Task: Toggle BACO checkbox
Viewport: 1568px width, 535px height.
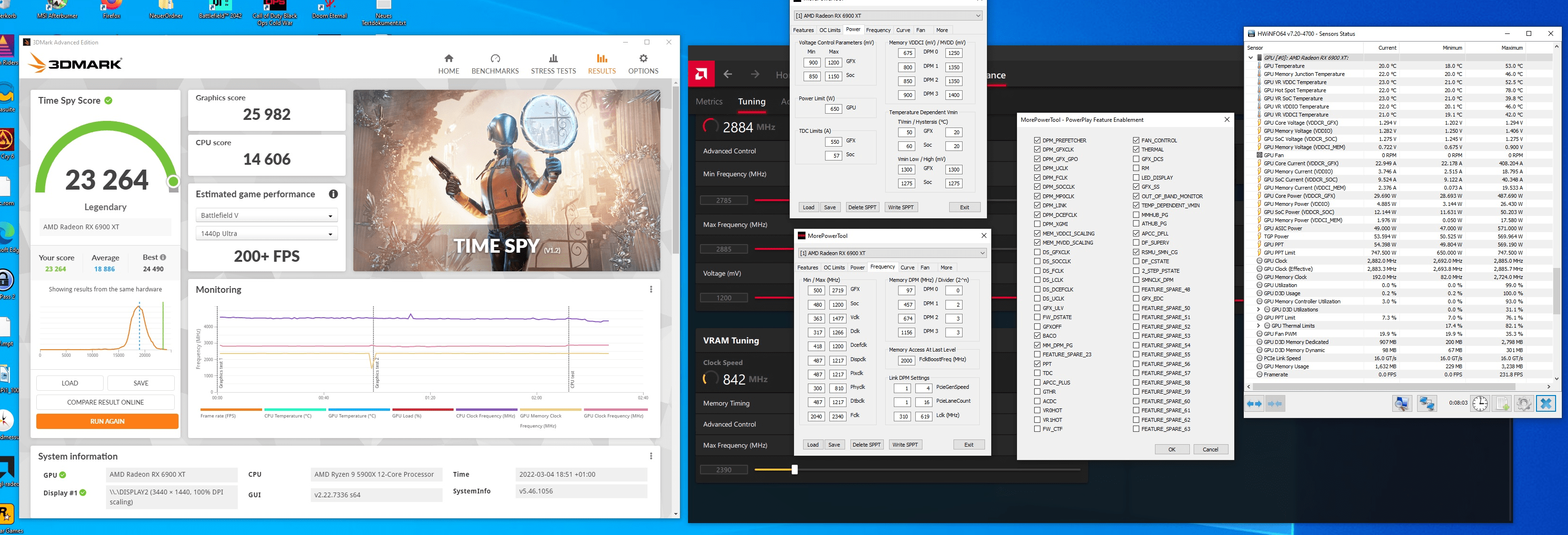Action: point(1037,336)
